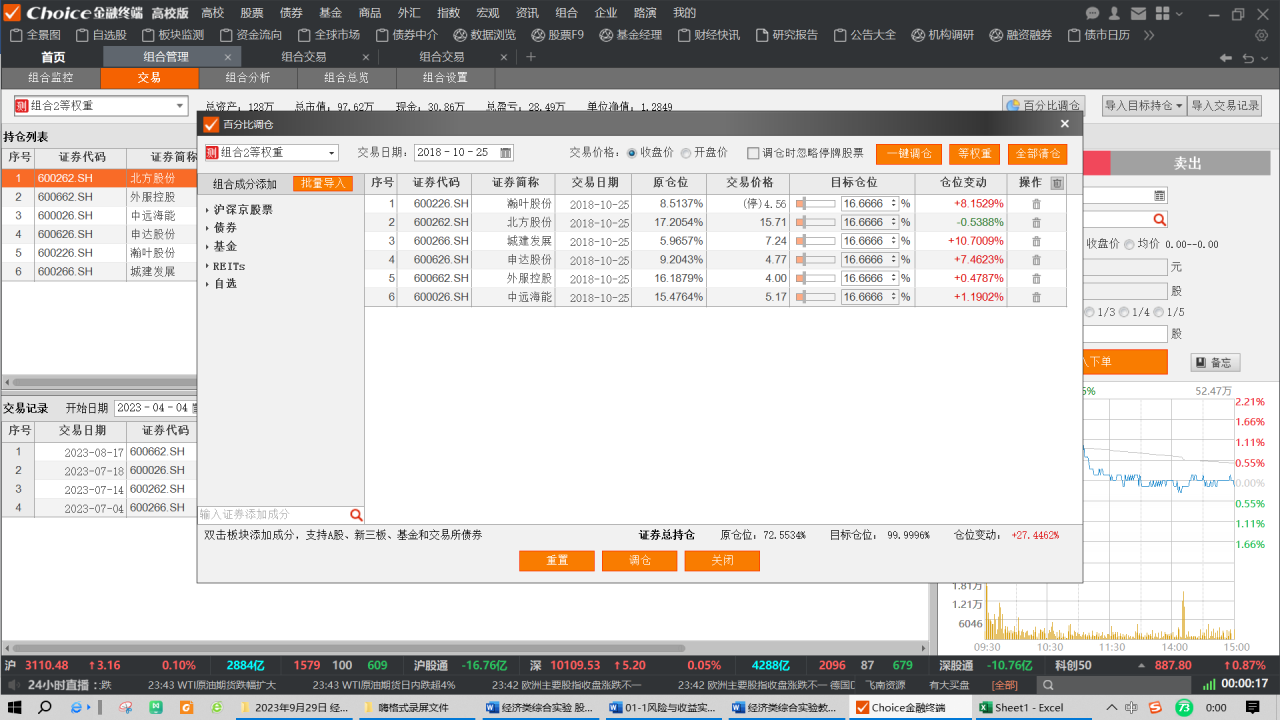Open the messages chat bubble icon
This screenshot has height=720, width=1280.
[1091, 13]
